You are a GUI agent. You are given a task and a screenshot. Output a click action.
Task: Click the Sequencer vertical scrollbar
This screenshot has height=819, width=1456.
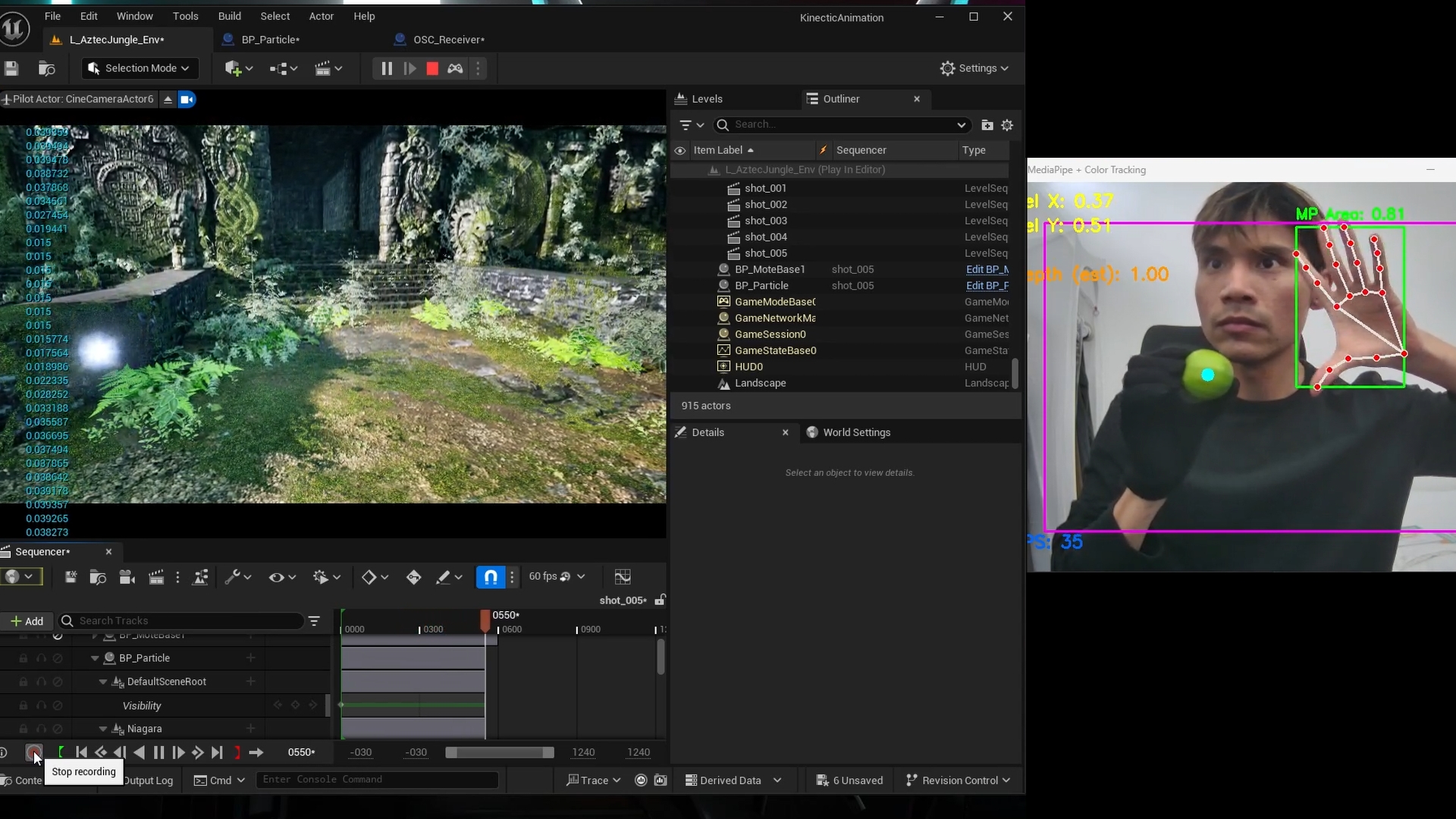(x=661, y=657)
